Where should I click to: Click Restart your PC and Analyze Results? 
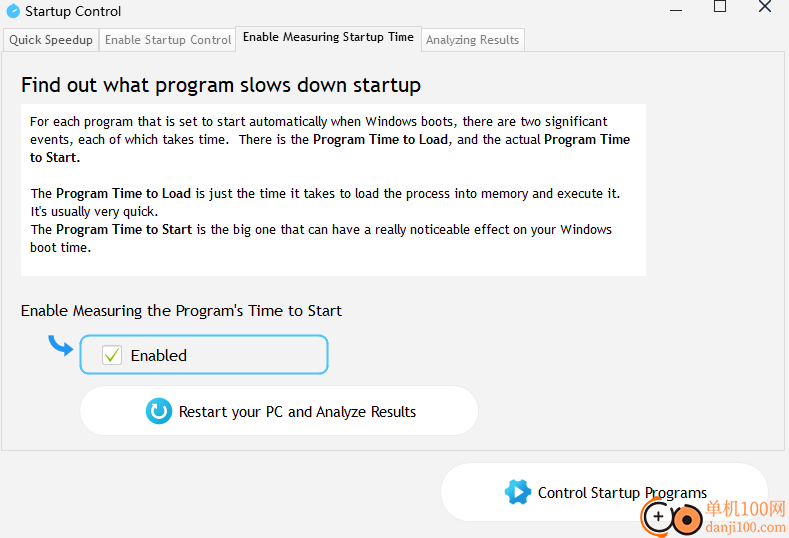(x=279, y=411)
